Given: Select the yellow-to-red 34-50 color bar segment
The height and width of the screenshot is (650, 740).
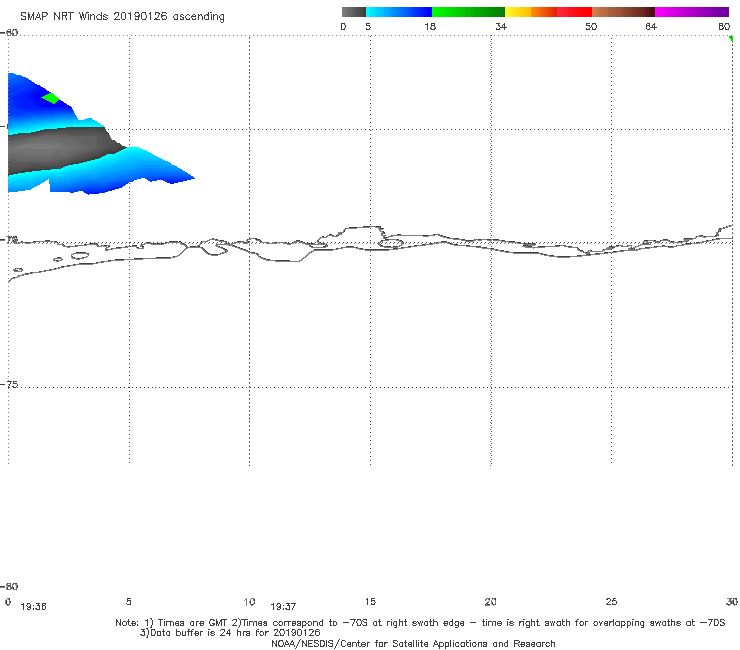Looking at the screenshot, I should tap(548, 12).
